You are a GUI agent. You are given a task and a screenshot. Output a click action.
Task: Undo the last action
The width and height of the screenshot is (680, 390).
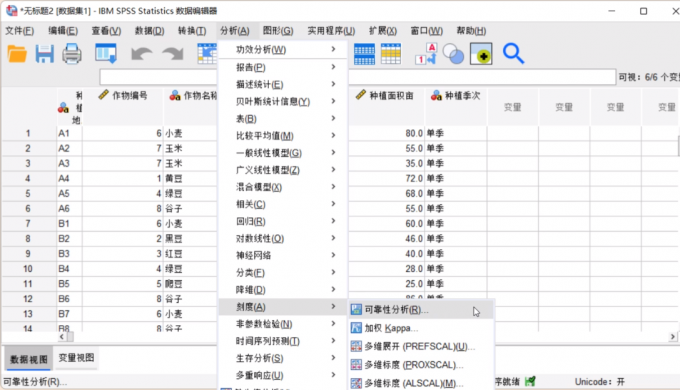coord(141,54)
